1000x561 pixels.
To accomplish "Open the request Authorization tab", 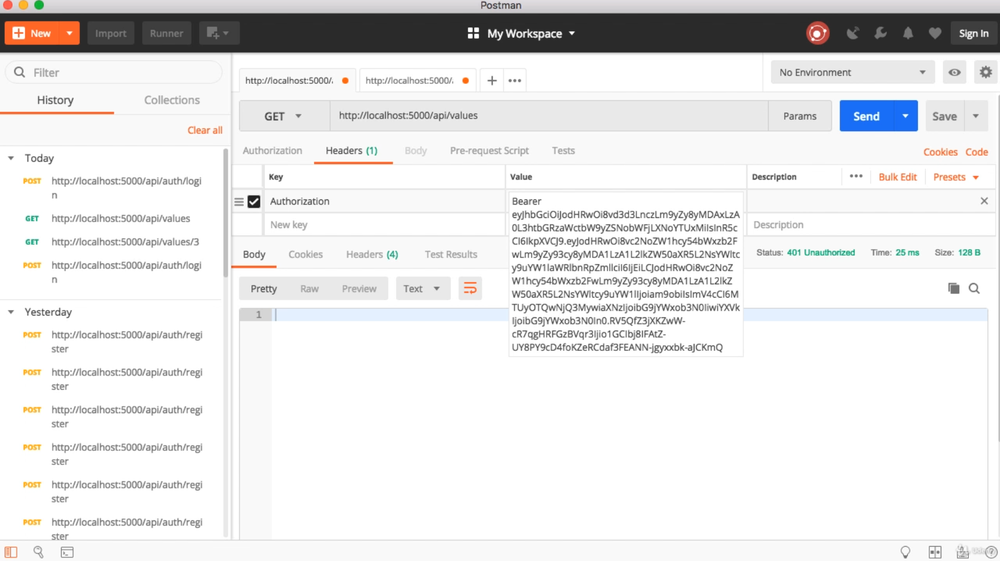I will (x=272, y=151).
